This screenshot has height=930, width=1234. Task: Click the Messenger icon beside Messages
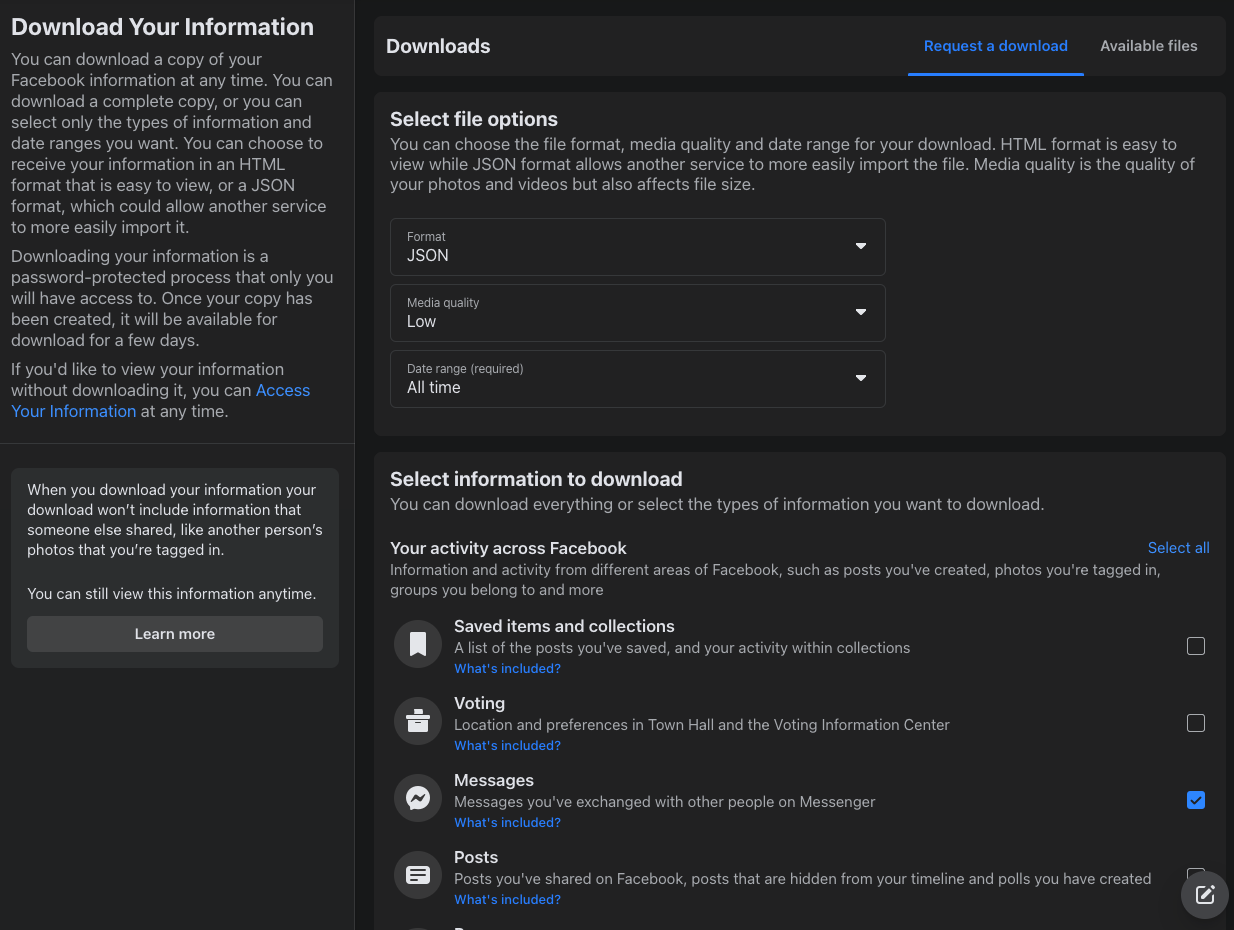(418, 799)
